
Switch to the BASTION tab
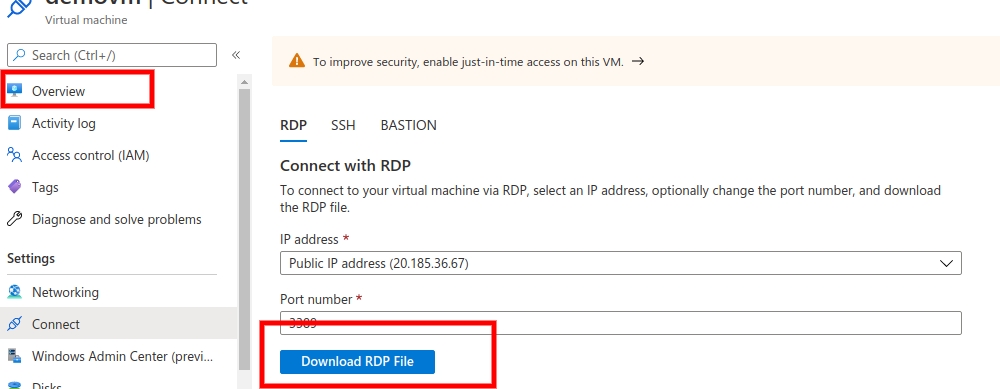[x=409, y=125]
